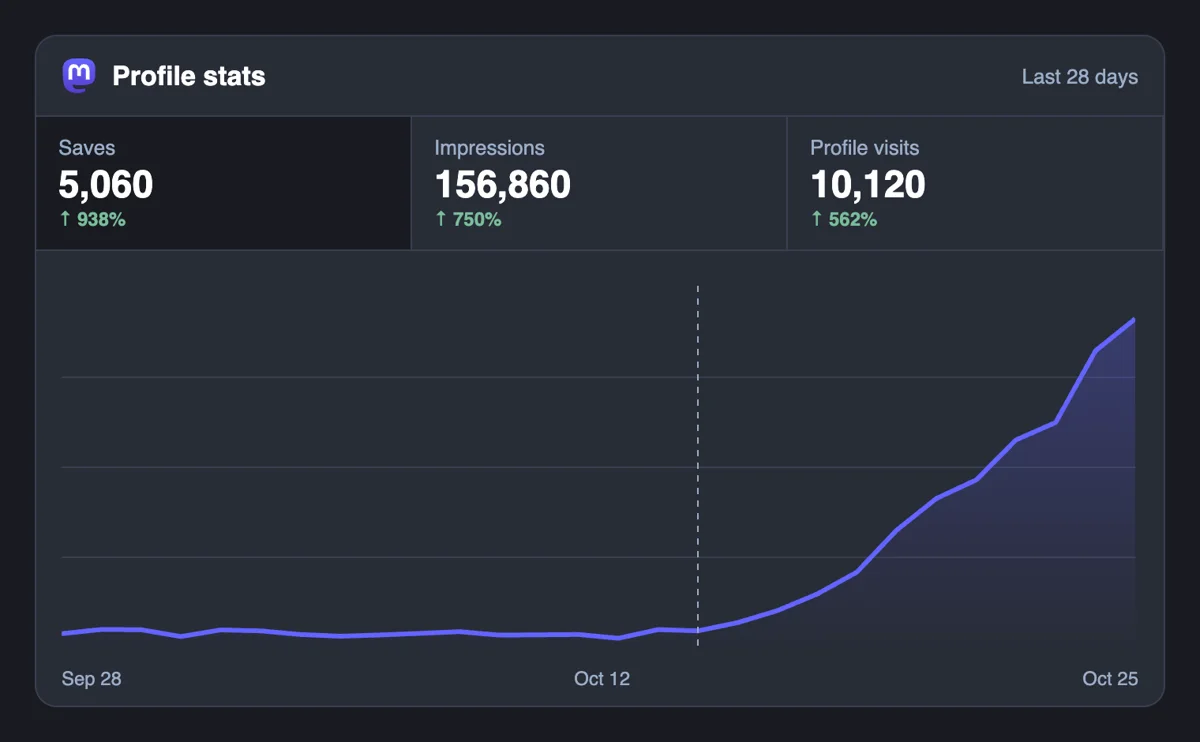
Task: Click the Sep 28 axis label
Action: click(x=91, y=678)
